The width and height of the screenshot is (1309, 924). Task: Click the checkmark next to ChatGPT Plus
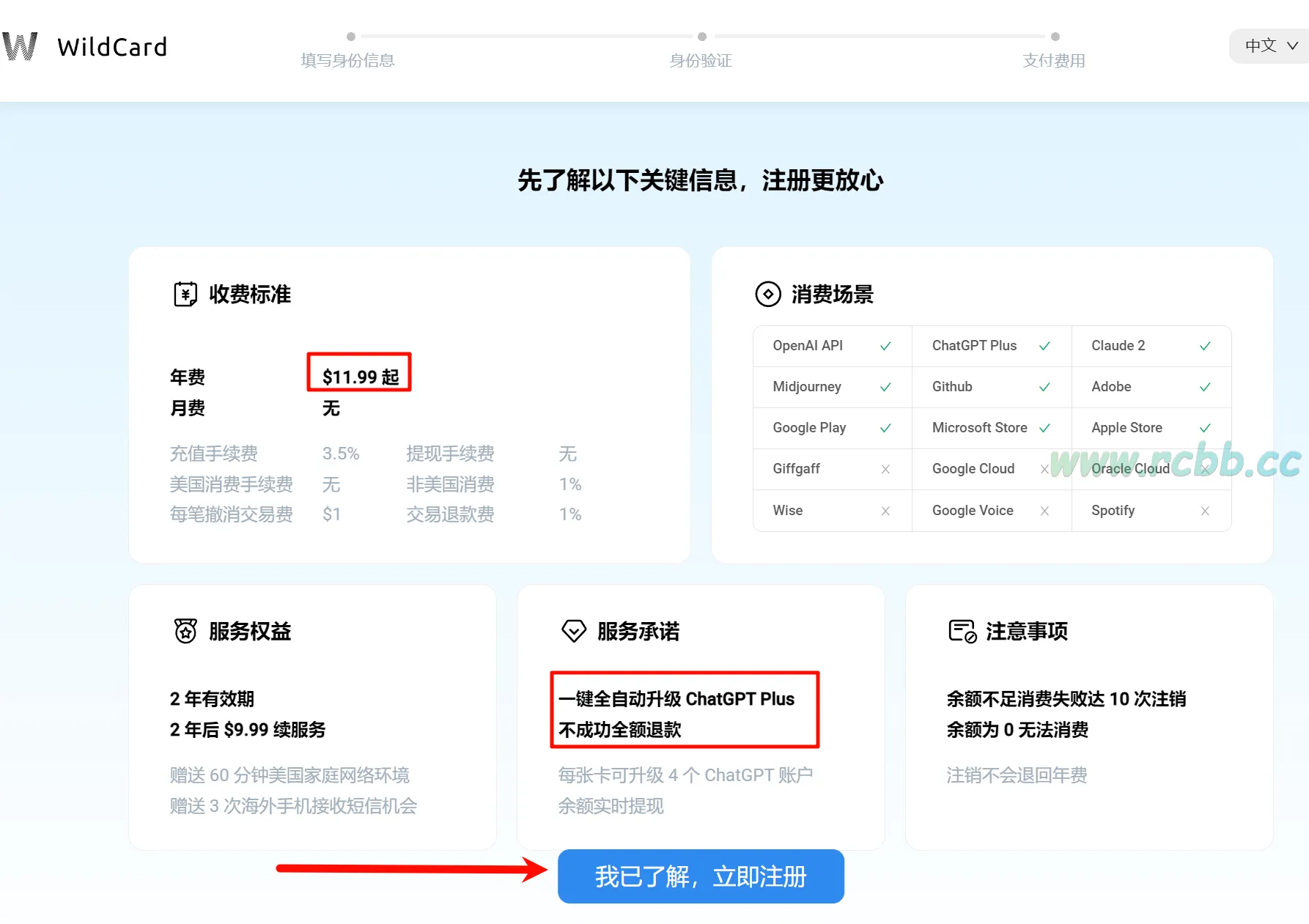tap(1044, 346)
